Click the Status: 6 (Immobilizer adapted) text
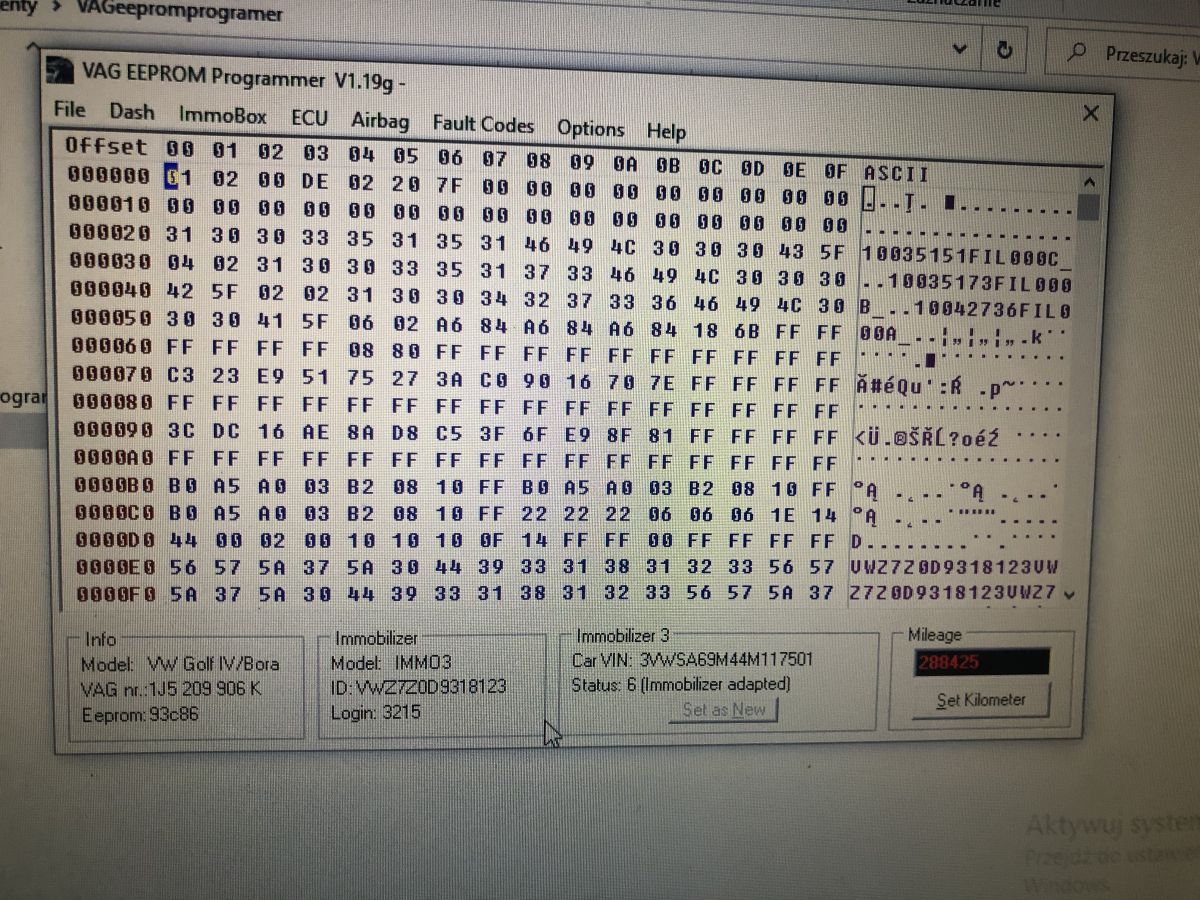 pos(680,685)
